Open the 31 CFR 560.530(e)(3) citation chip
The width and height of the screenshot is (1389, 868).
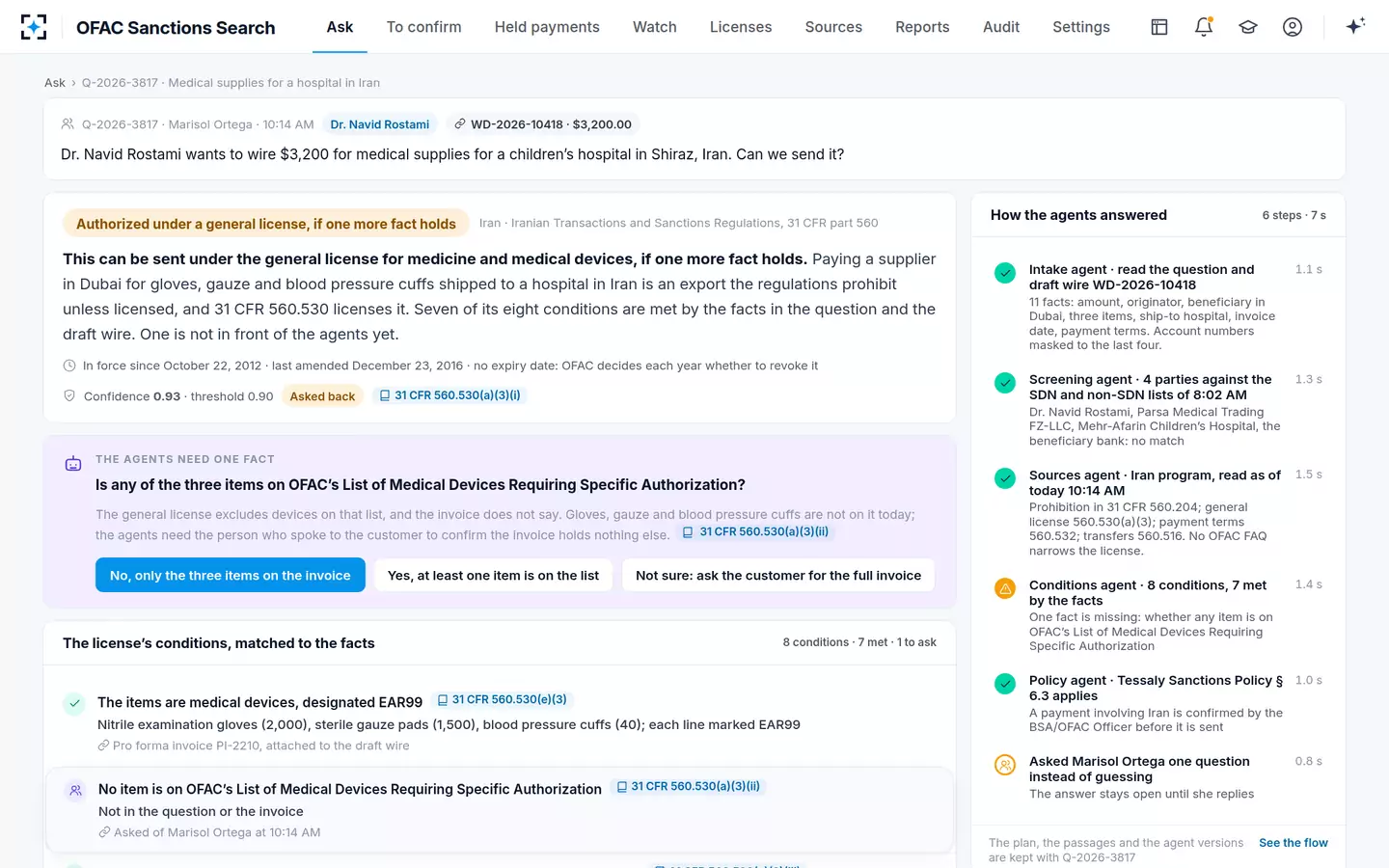(x=502, y=700)
